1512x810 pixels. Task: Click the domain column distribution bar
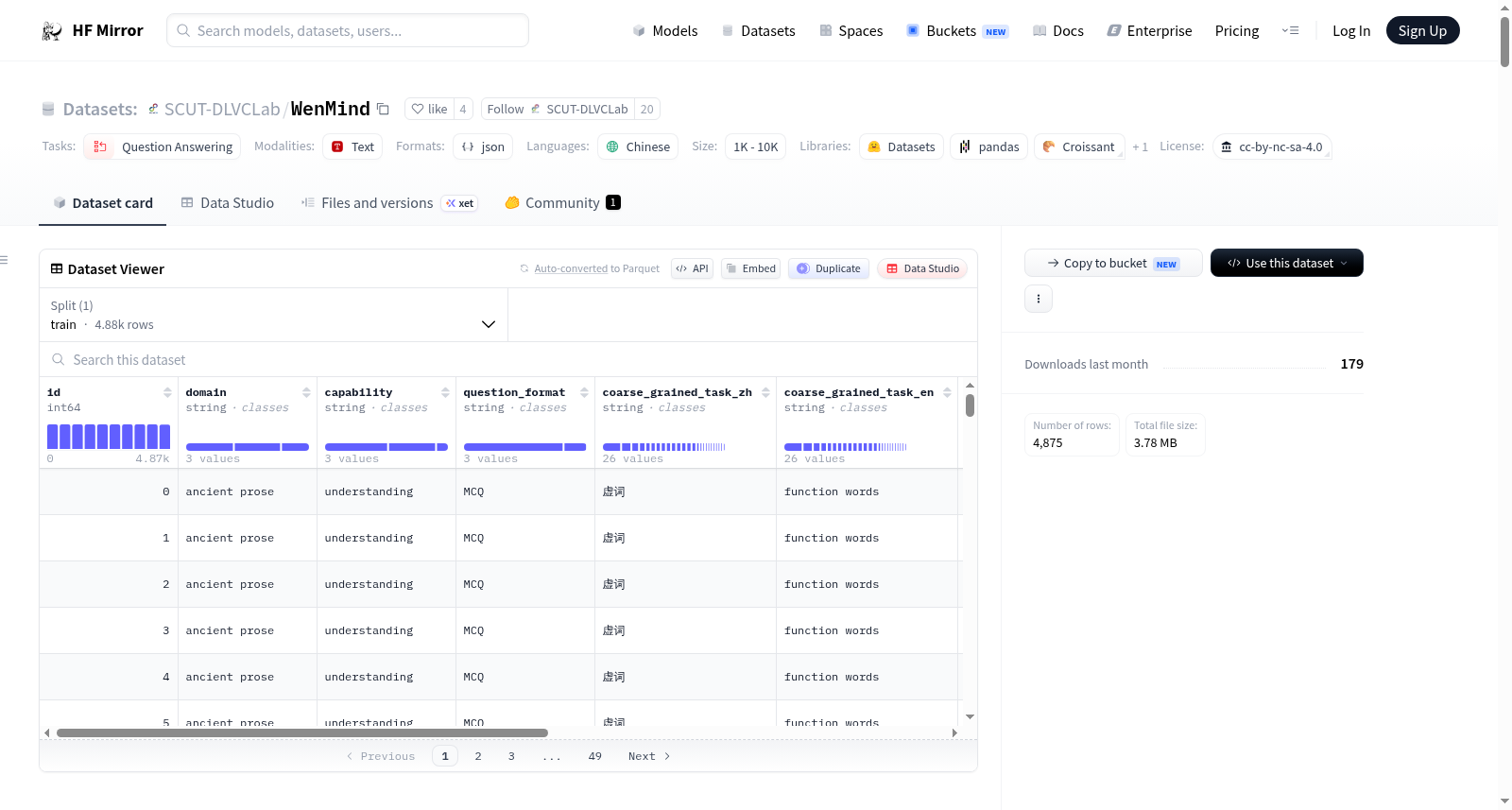[248, 447]
